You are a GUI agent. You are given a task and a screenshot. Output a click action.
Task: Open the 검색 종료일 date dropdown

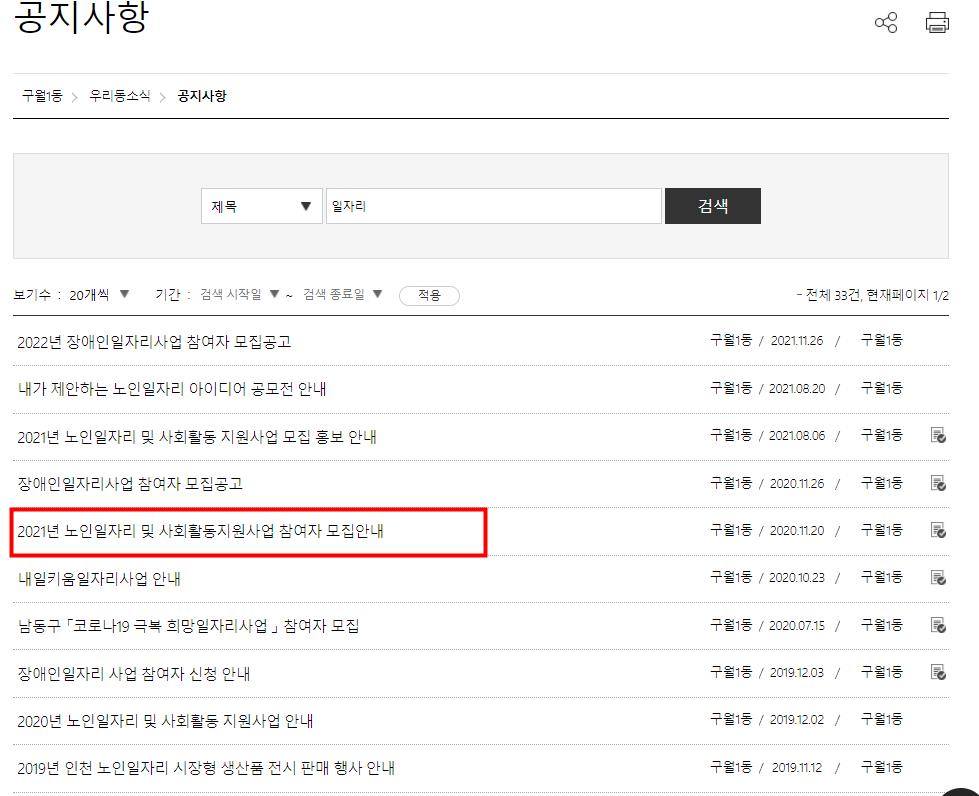point(342,294)
